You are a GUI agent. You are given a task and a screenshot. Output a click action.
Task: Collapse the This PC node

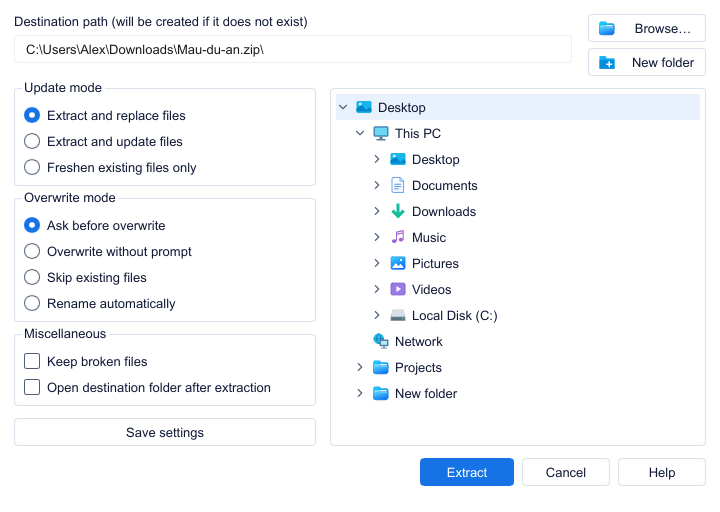pos(360,133)
